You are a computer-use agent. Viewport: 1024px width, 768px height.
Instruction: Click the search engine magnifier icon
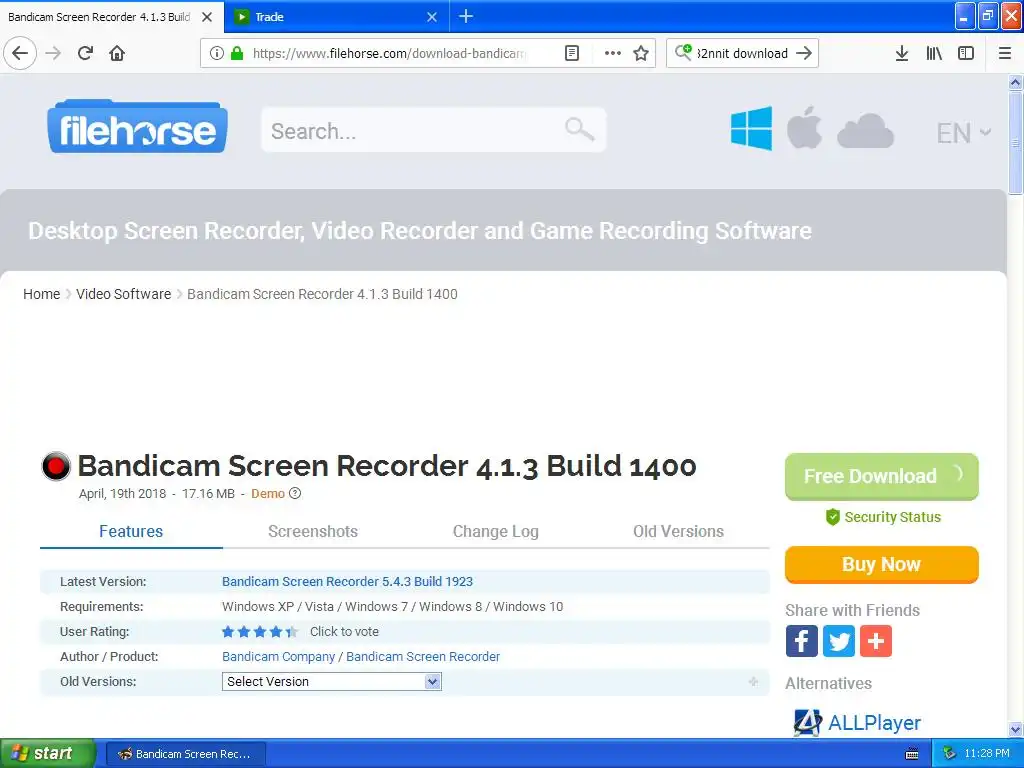[683, 52]
